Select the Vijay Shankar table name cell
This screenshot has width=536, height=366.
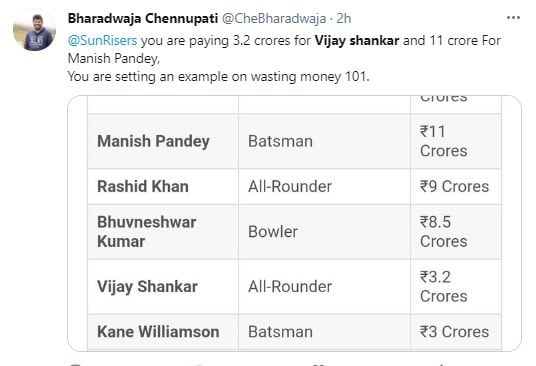pos(163,287)
